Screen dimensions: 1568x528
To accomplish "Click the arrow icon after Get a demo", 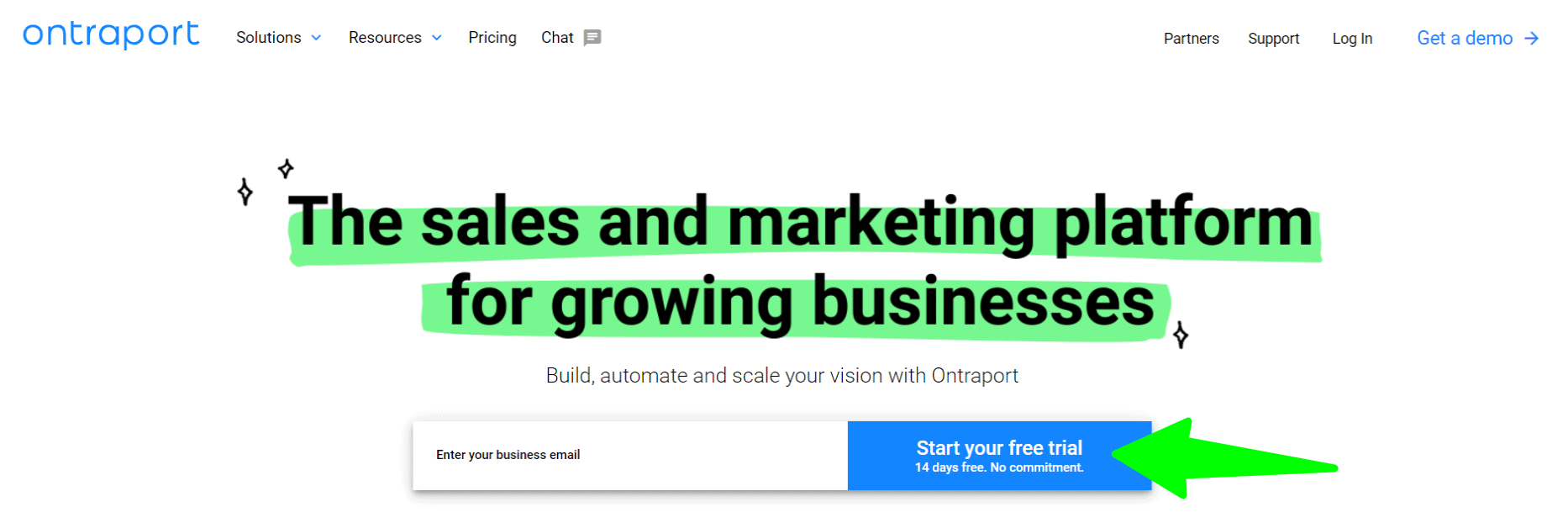I will coord(1532,39).
